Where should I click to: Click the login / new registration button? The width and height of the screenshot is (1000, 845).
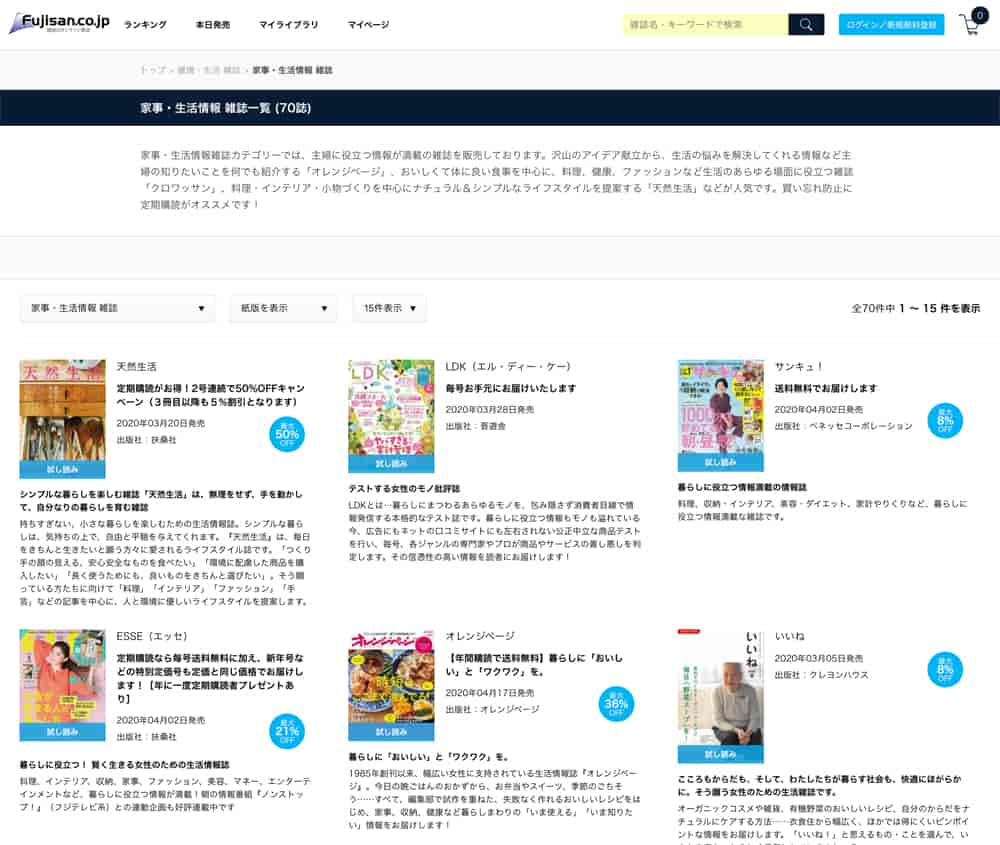click(x=891, y=24)
